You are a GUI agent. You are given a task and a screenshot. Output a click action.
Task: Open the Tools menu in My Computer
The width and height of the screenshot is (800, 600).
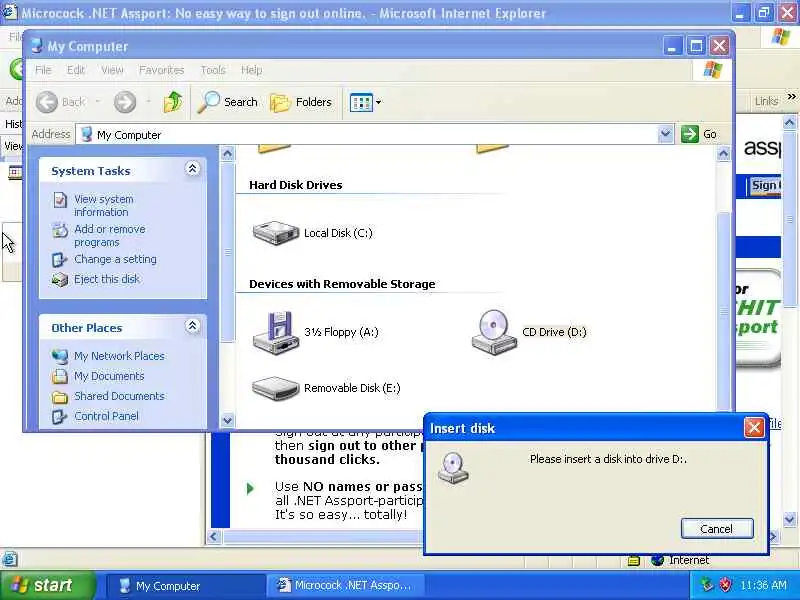213,70
